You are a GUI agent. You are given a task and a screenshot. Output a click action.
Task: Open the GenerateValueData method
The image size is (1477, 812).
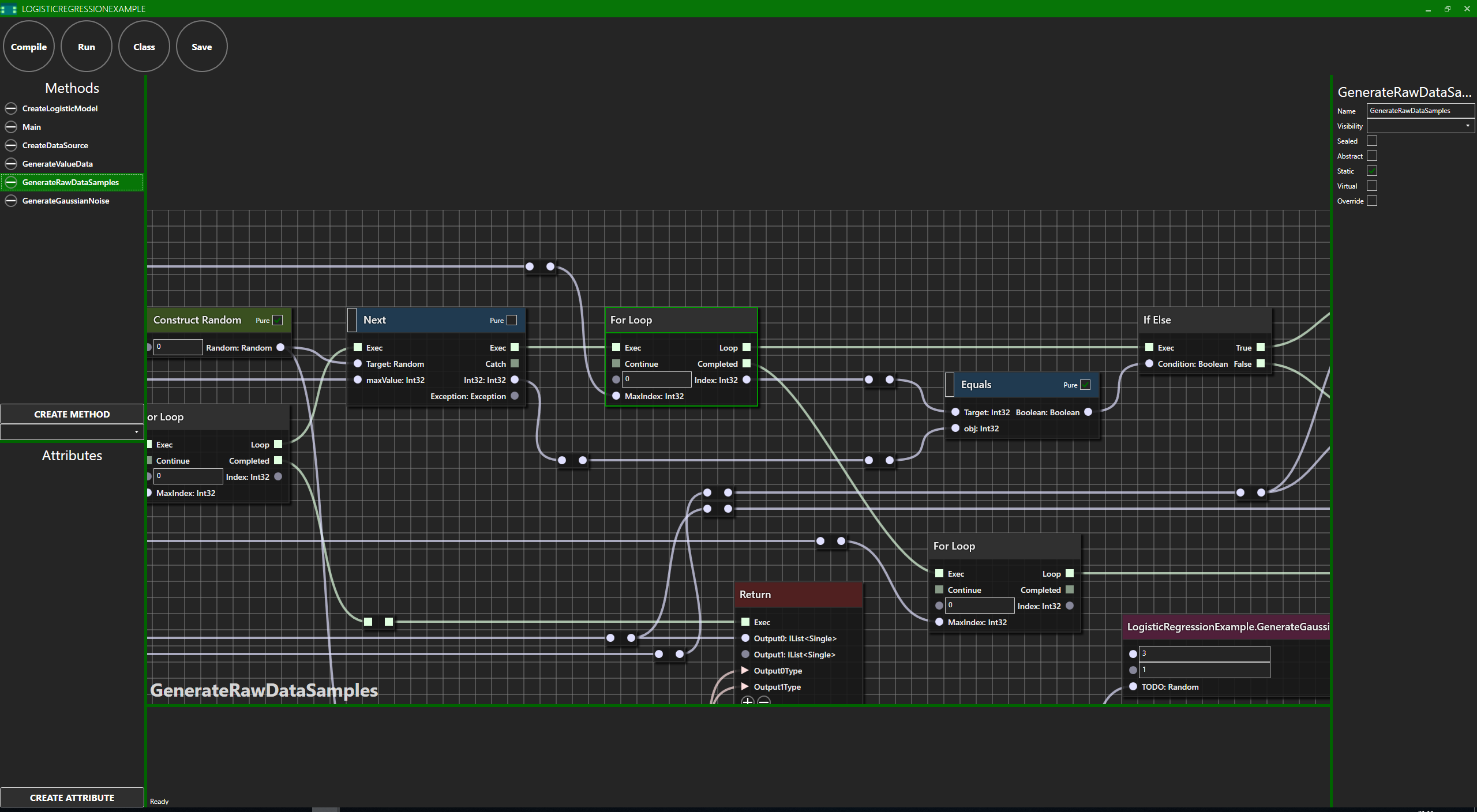[58, 164]
